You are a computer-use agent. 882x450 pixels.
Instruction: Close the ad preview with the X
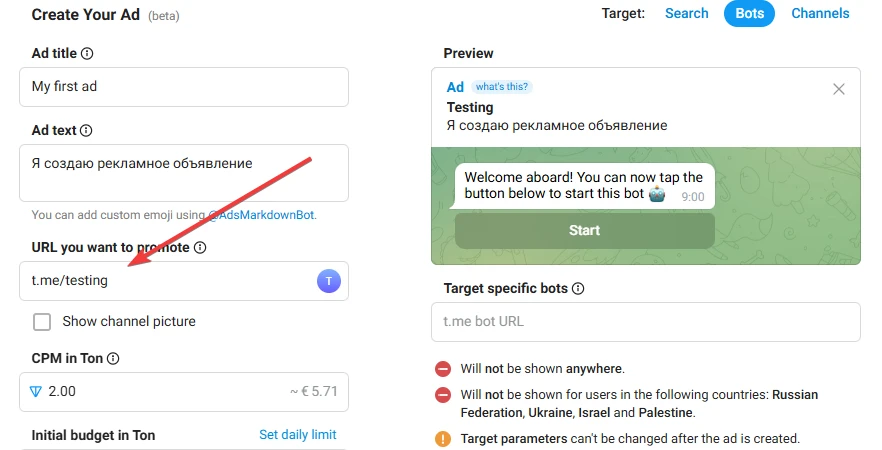[x=839, y=89]
